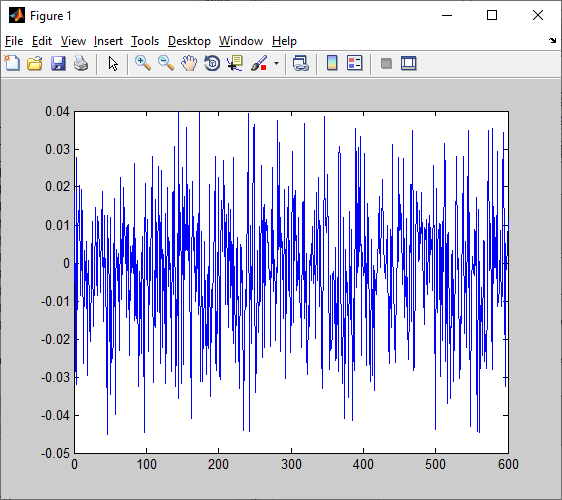The height and width of the screenshot is (500, 562).
Task: Click the dock figure arrow at the menu bar's right edge
Action: pos(553,41)
